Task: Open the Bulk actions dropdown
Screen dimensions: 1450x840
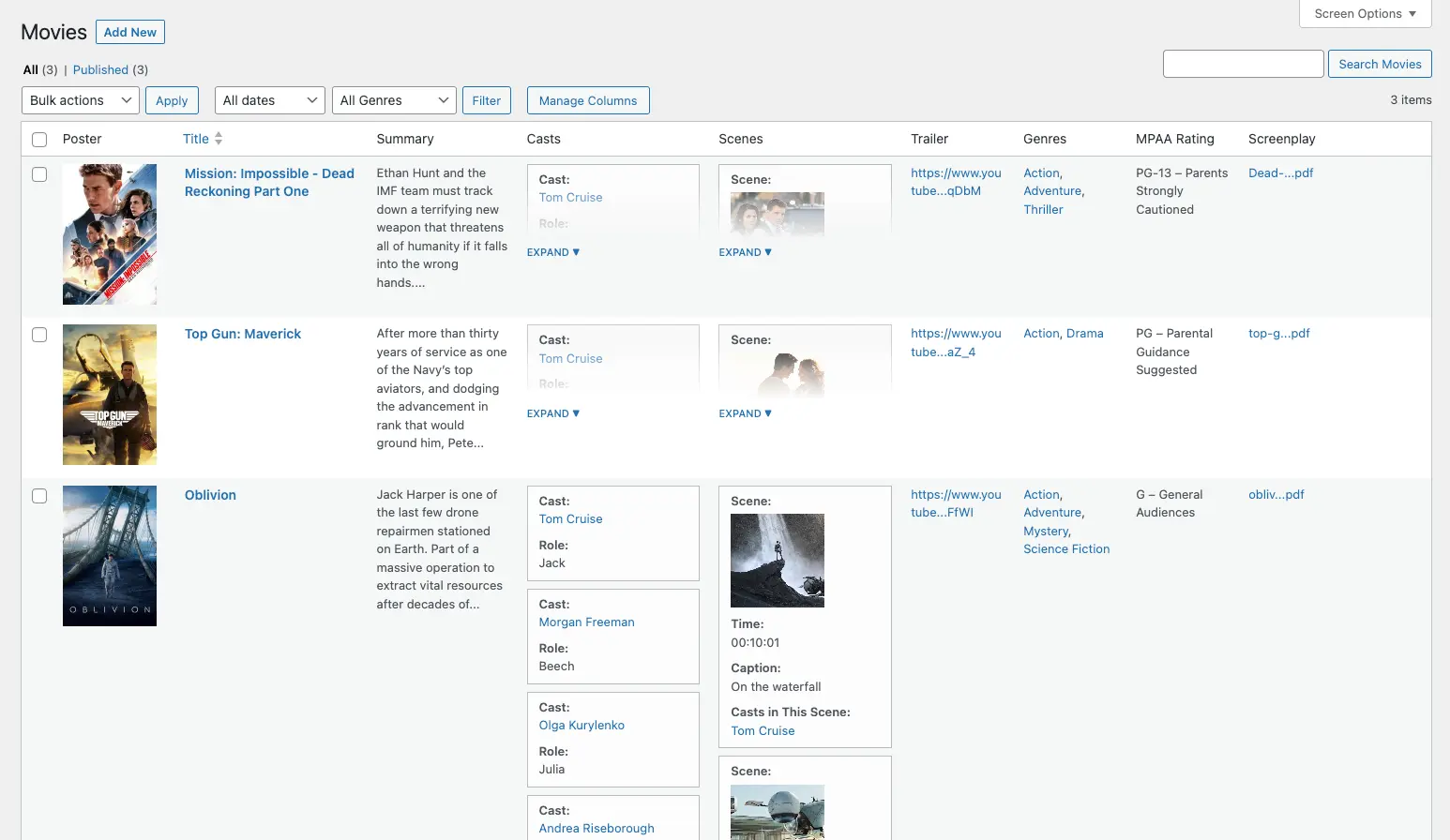Action: tap(81, 100)
